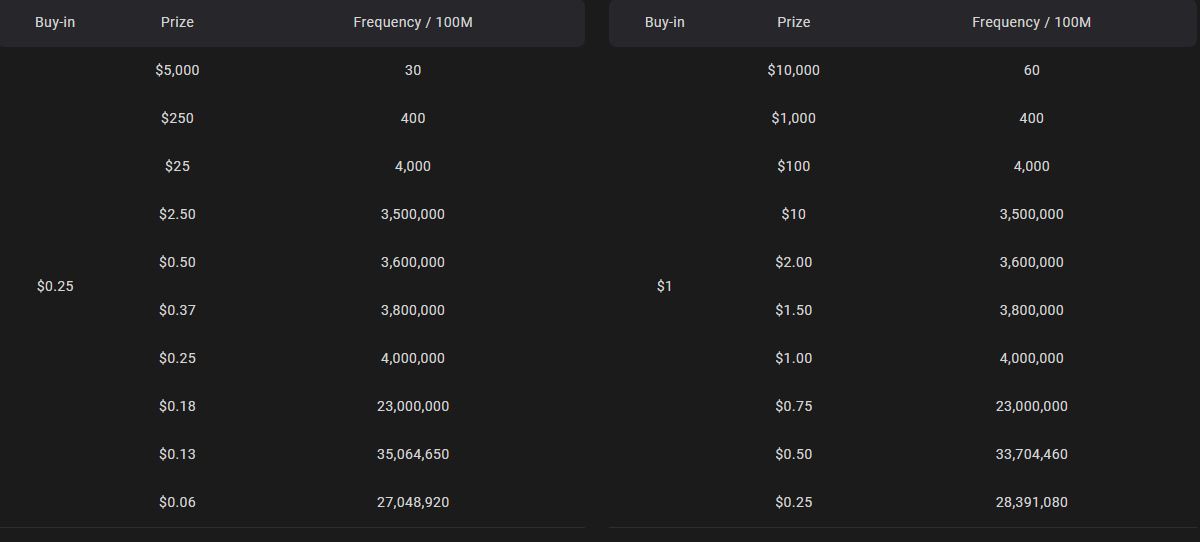Click the $1,000 prize cell
The image size is (1200, 542).
[794, 118]
